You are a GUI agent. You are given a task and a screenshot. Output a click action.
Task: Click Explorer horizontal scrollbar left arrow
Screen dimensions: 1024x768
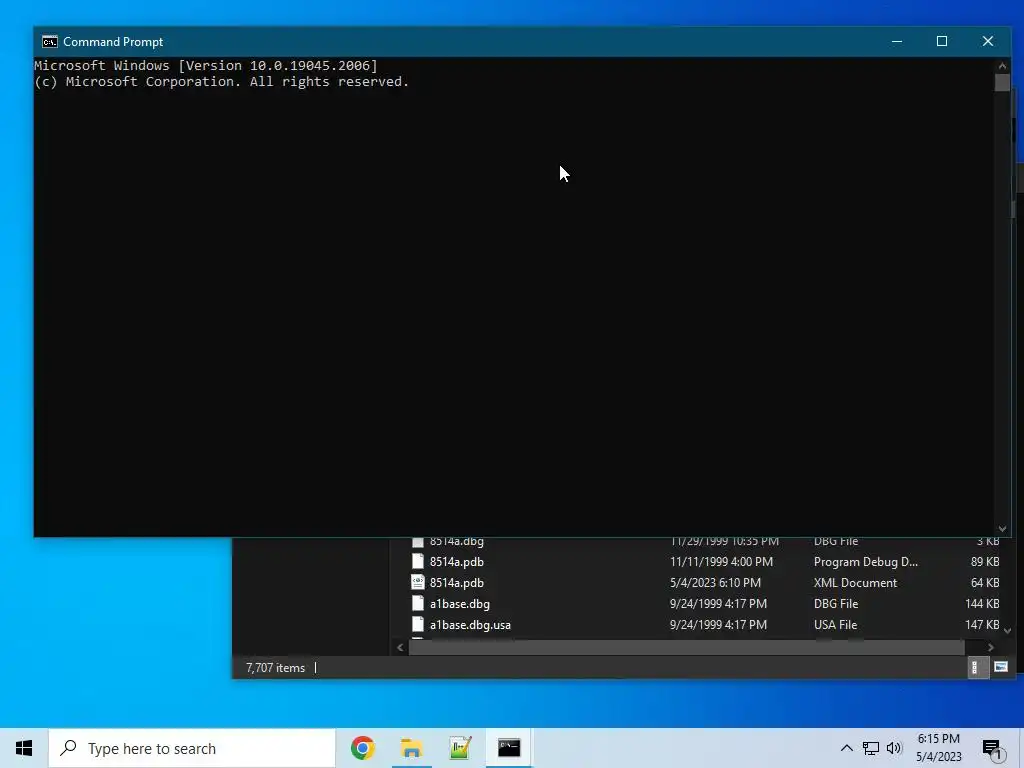tap(400, 647)
